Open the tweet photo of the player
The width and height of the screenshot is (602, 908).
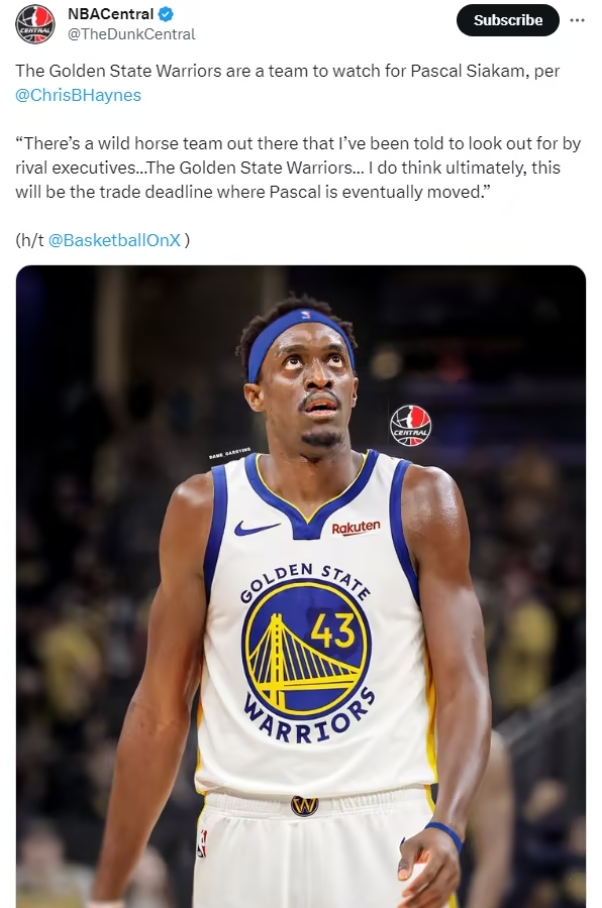click(x=300, y=586)
